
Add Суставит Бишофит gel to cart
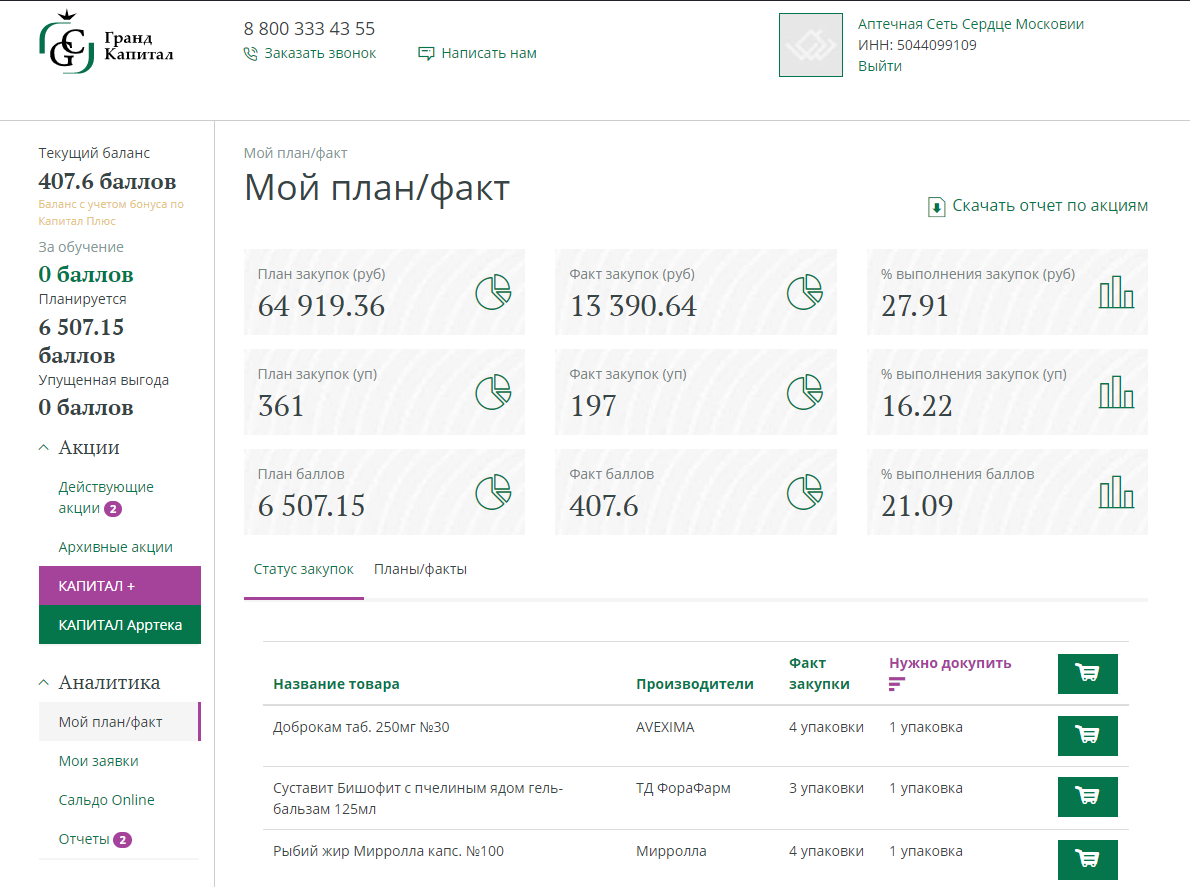click(x=1087, y=797)
